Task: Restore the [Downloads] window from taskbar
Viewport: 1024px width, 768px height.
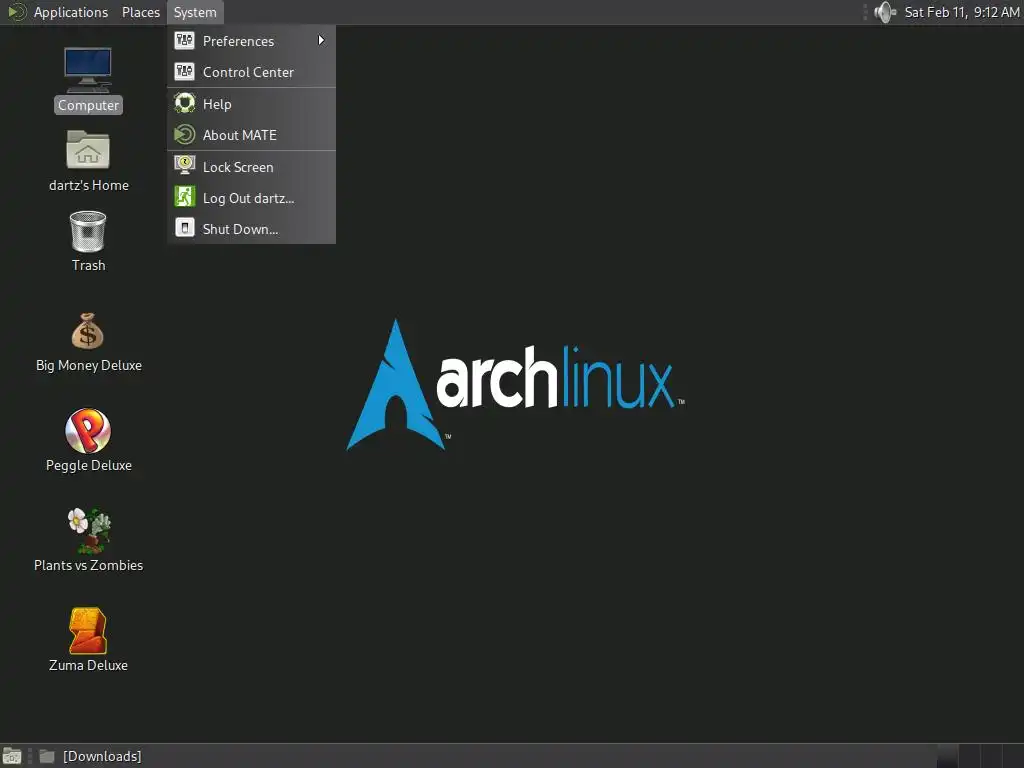Action: (x=90, y=756)
